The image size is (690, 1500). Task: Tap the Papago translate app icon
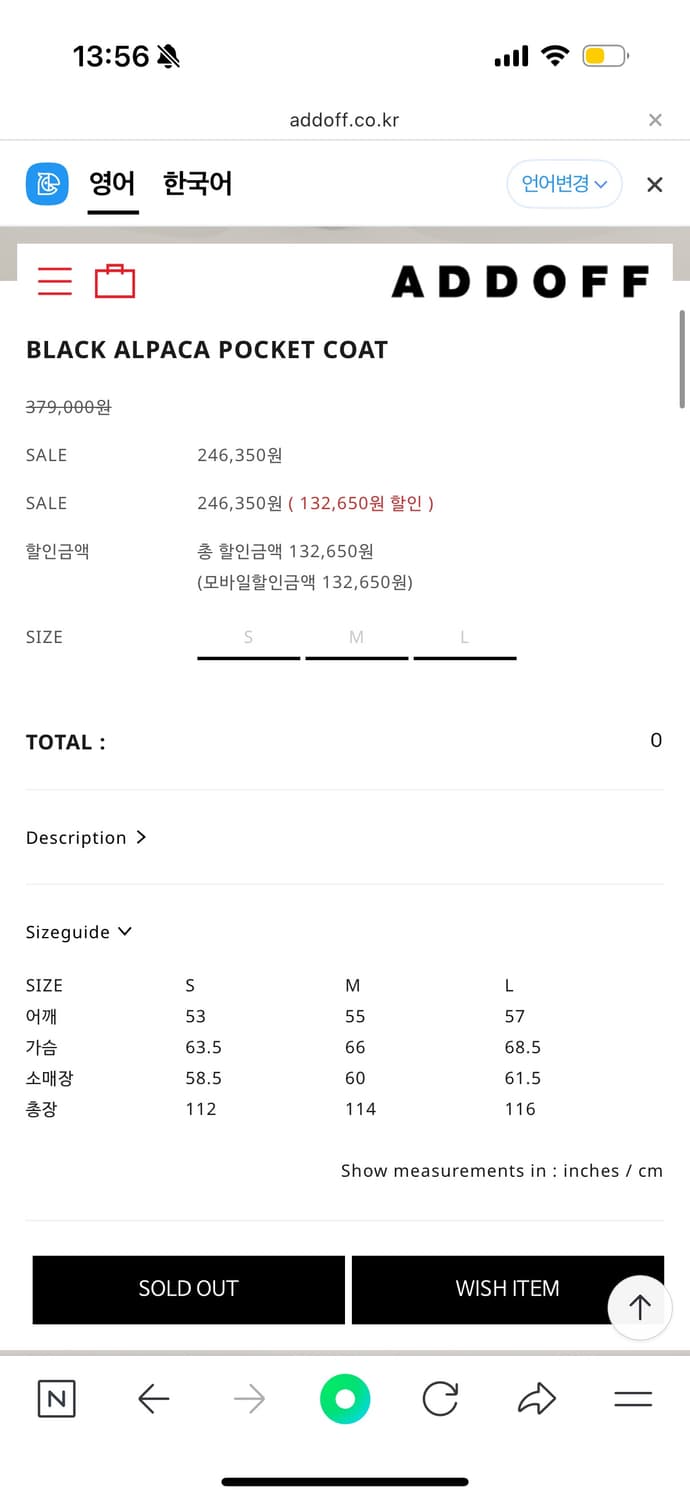click(x=47, y=184)
